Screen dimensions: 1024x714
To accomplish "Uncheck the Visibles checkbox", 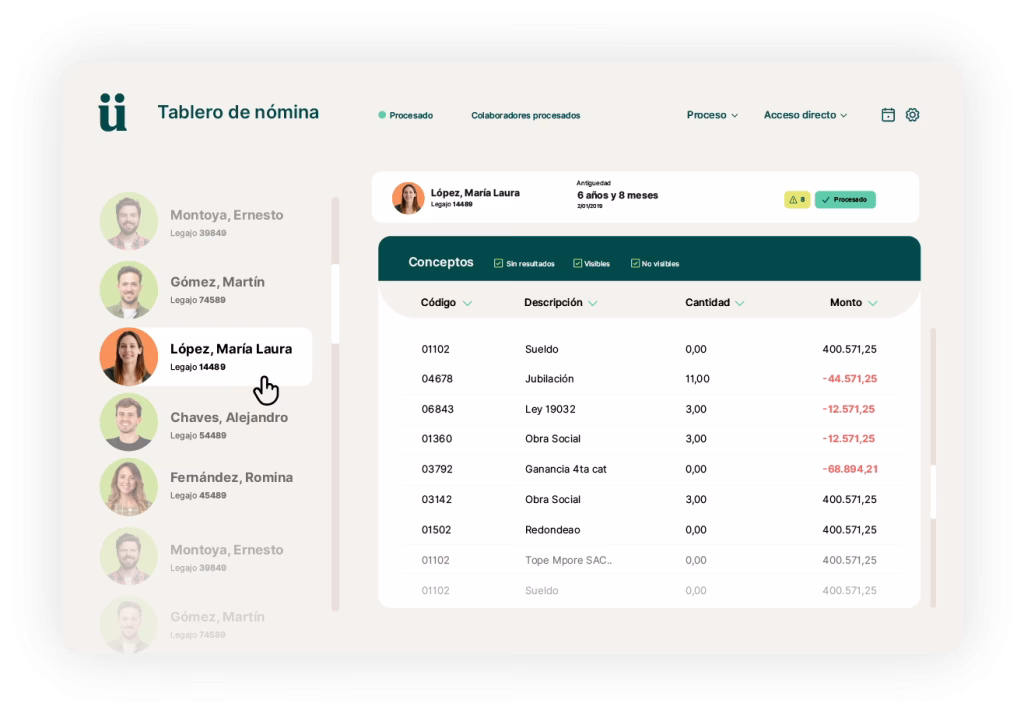I will click(x=577, y=264).
